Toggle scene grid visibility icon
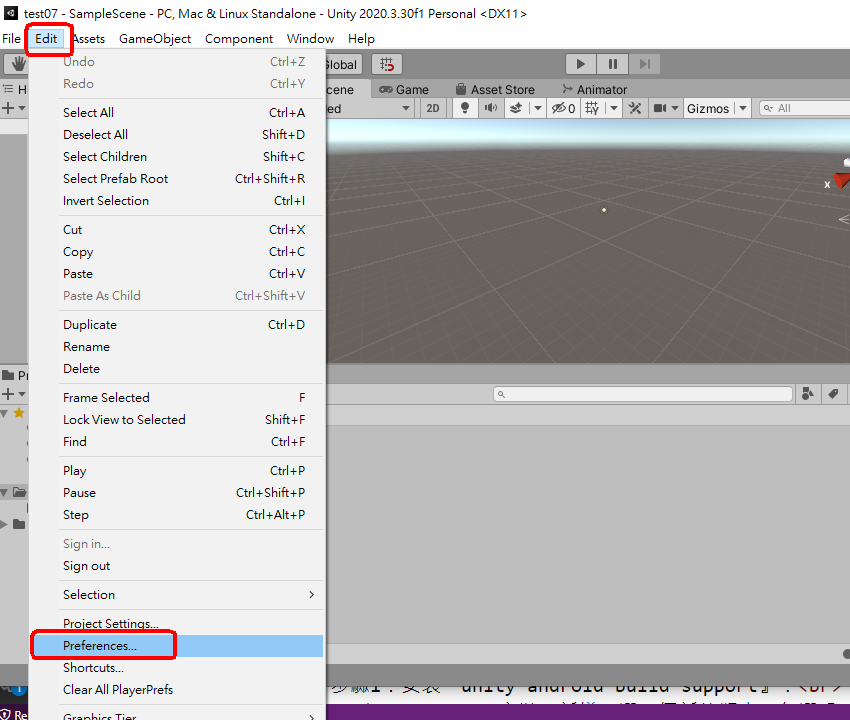The image size is (850, 720). pos(592,108)
